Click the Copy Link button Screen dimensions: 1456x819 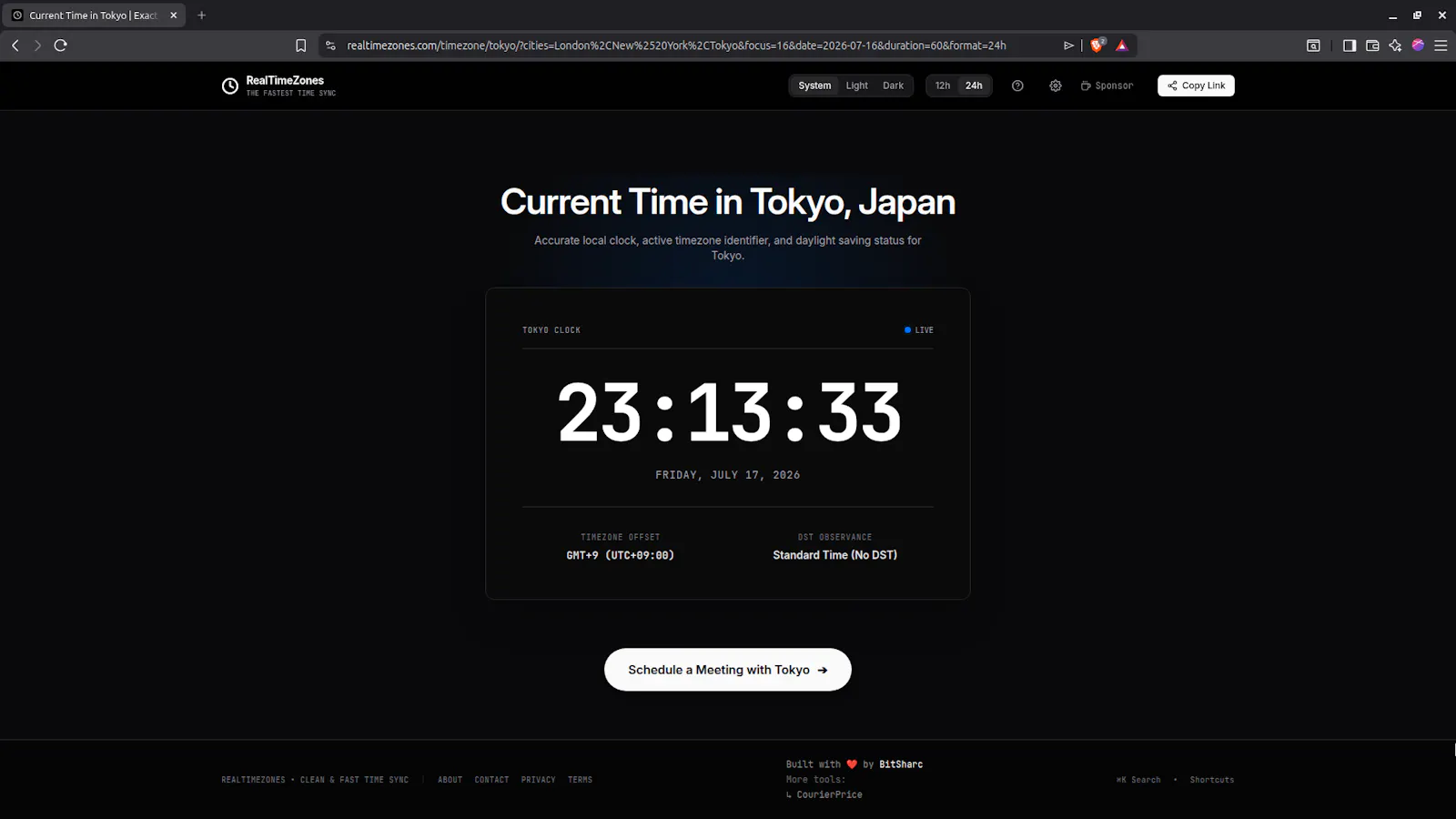tap(1196, 86)
